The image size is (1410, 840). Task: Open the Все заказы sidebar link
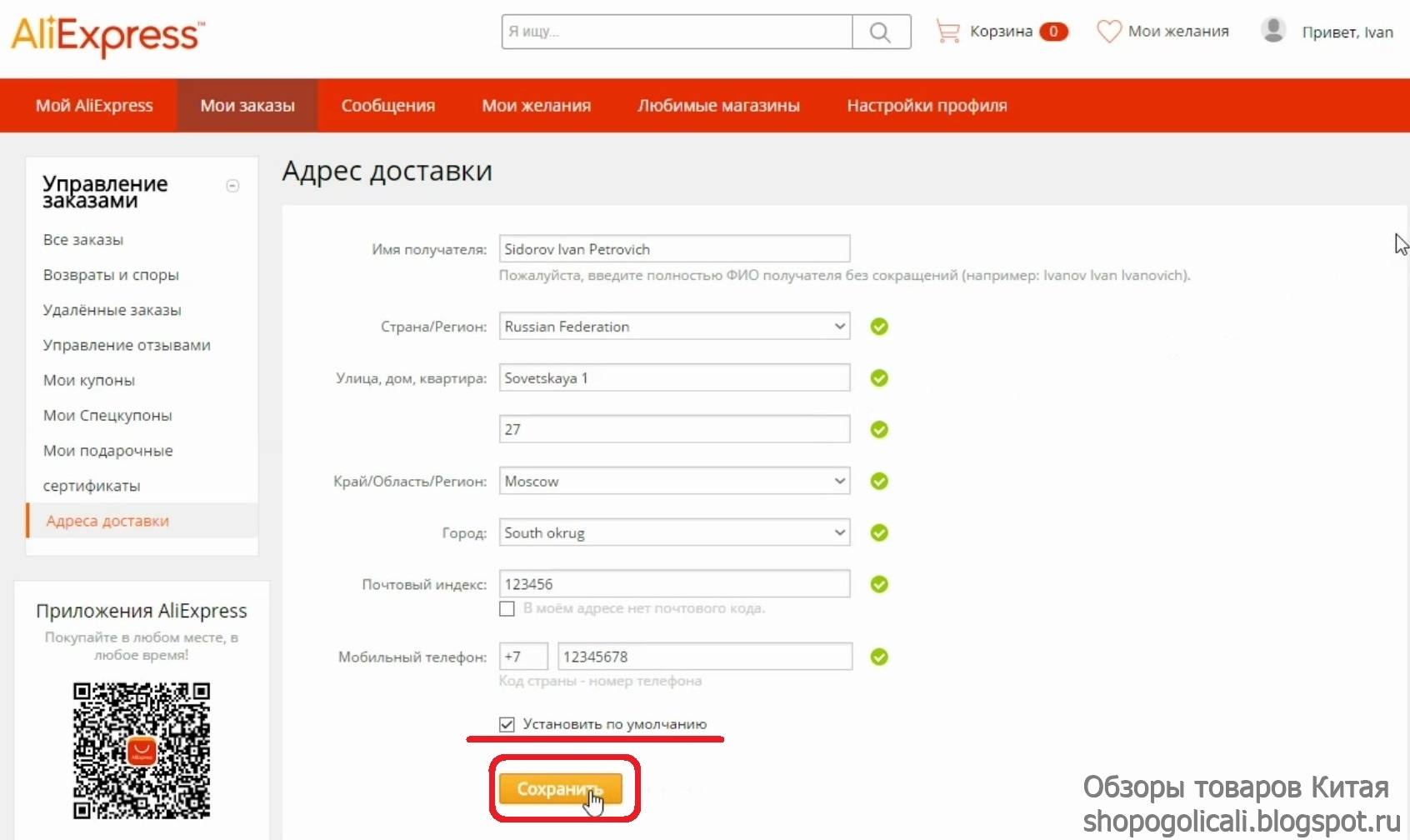[83, 240]
